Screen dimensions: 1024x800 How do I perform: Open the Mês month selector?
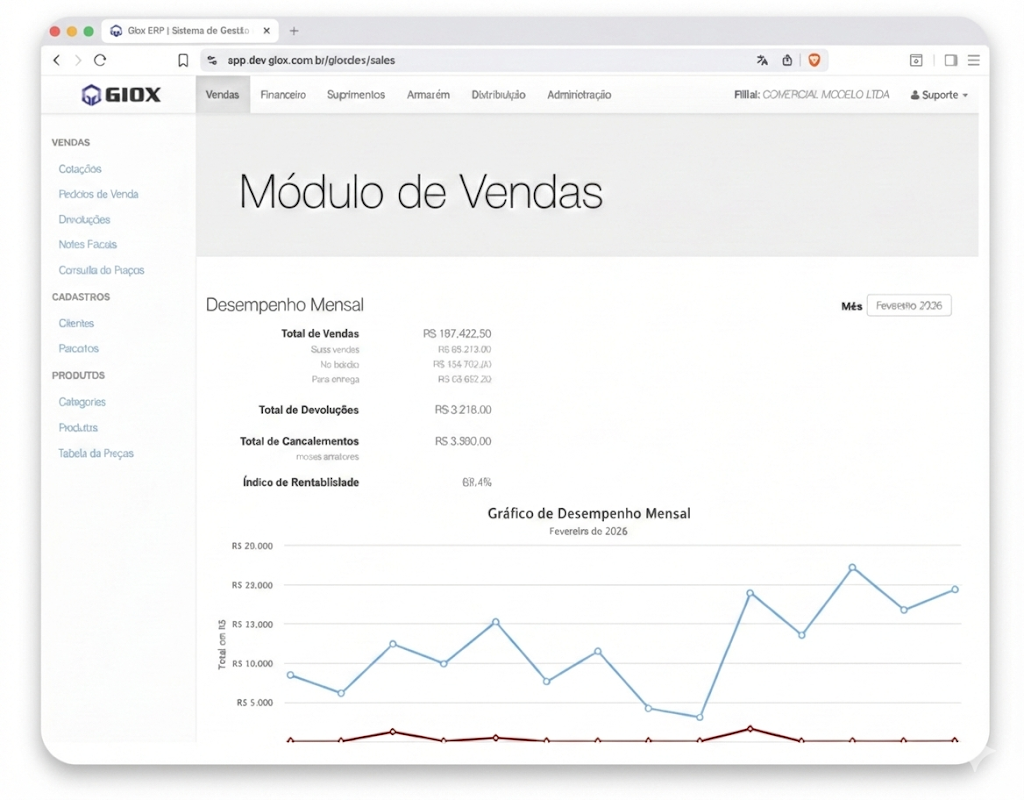pyautogui.click(x=908, y=306)
